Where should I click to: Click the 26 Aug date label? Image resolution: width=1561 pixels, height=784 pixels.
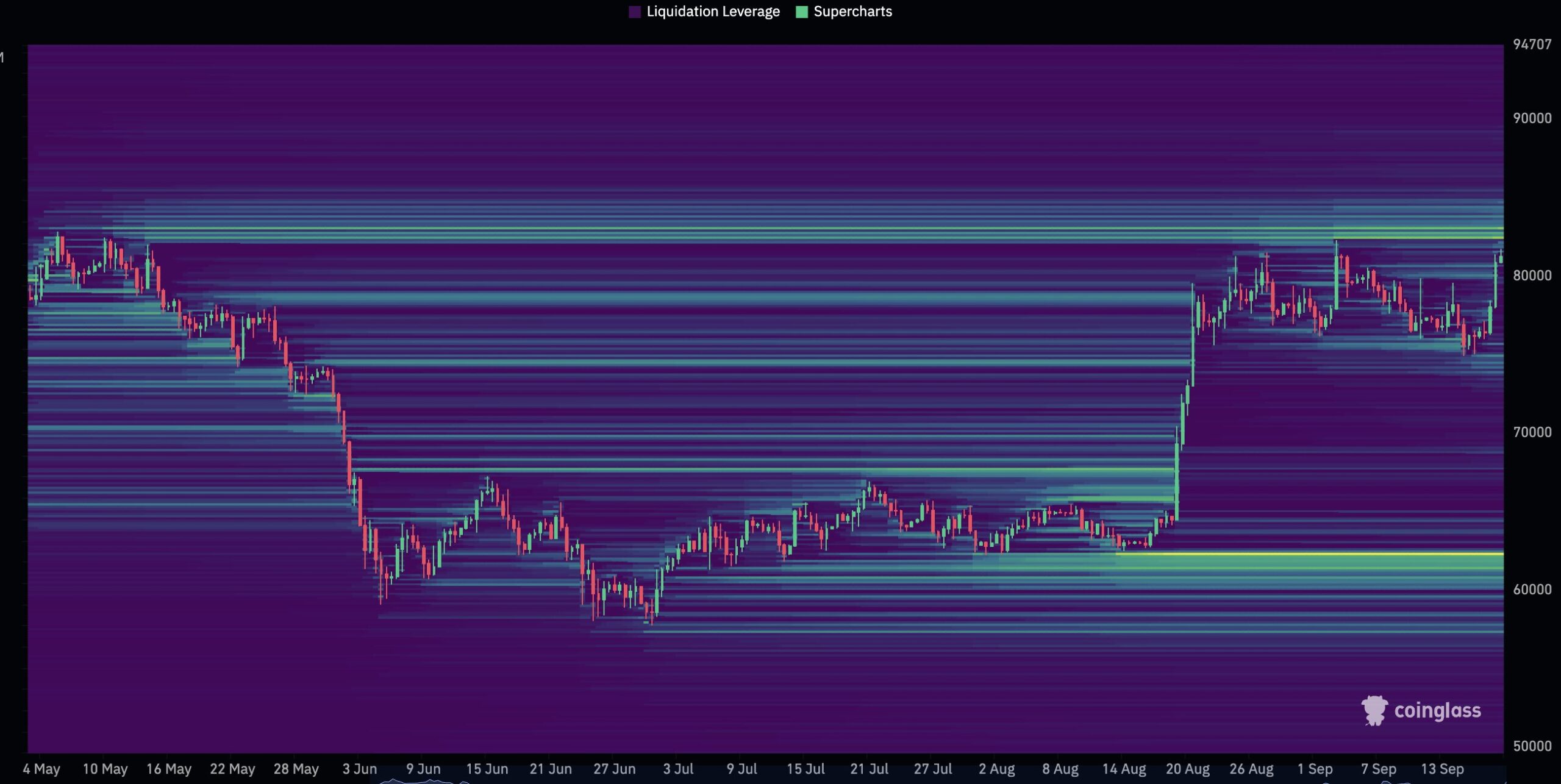click(1252, 769)
